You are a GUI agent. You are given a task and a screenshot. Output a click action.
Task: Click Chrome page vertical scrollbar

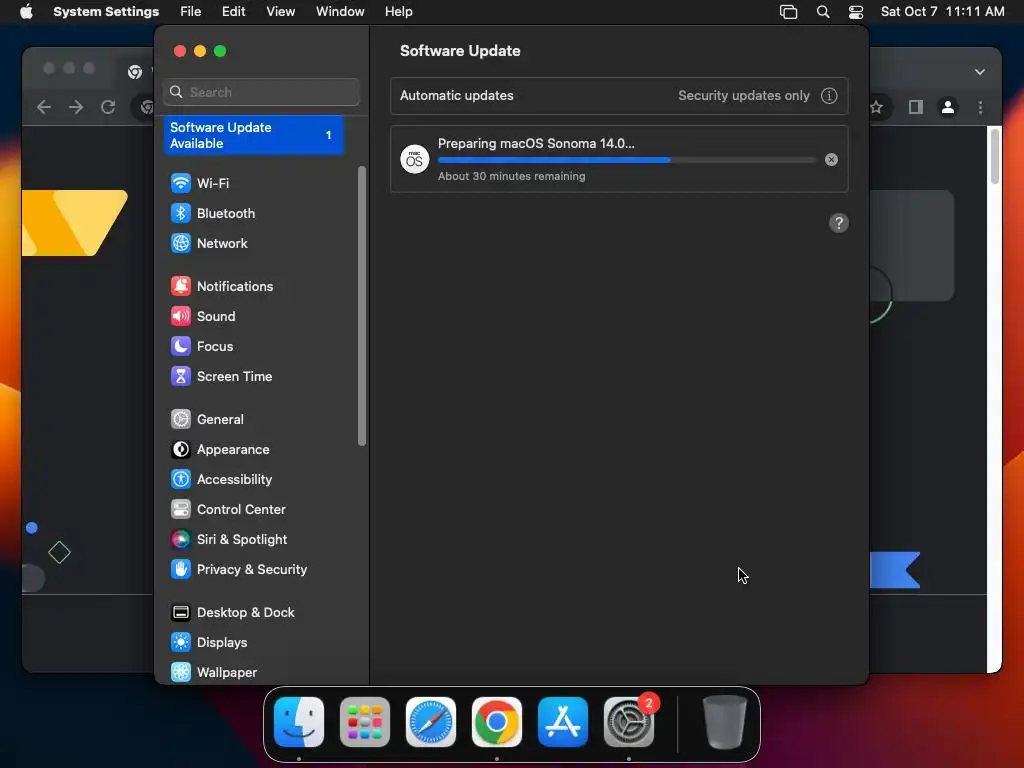[995, 157]
